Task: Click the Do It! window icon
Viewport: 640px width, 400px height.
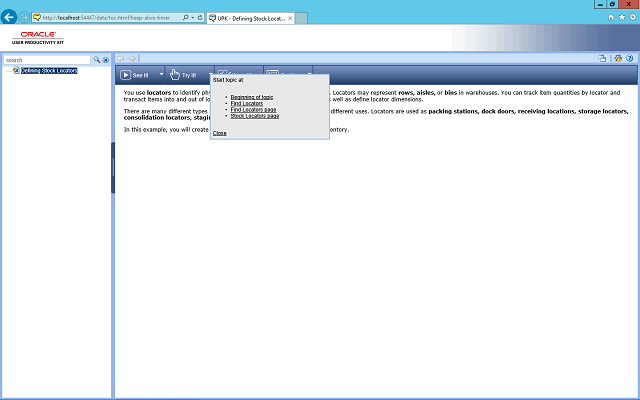Action: (272, 72)
